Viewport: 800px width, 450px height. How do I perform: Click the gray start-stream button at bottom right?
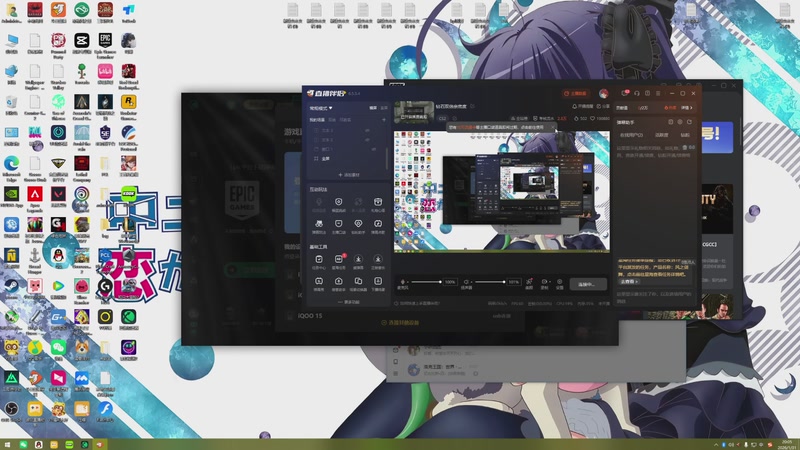pos(586,284)
